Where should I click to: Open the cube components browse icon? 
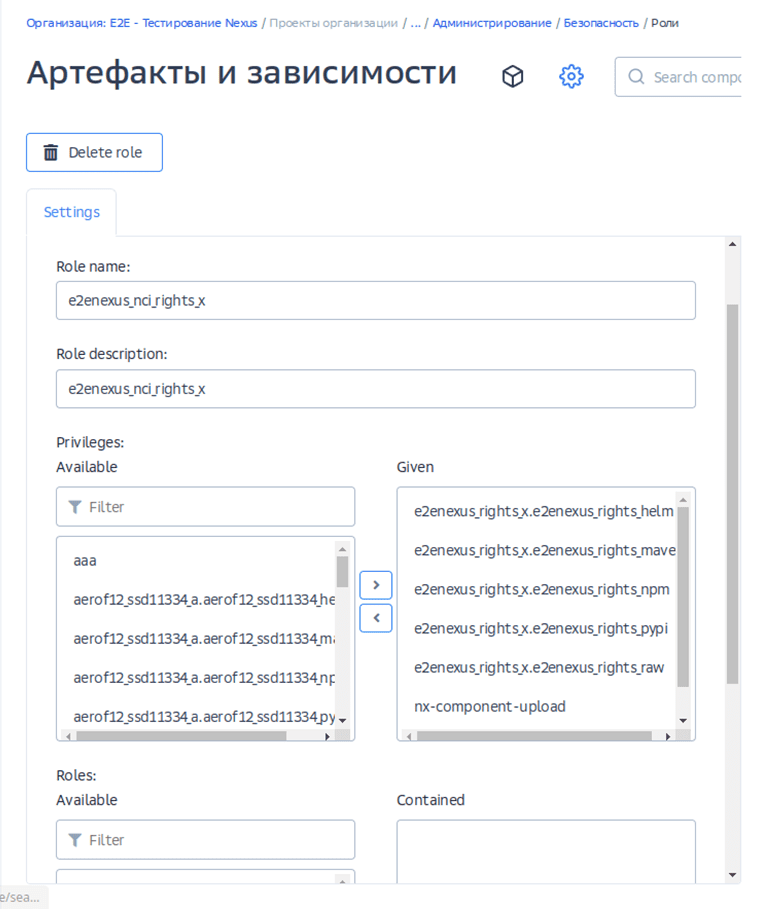pyautogui.click(x=513, y=77)
